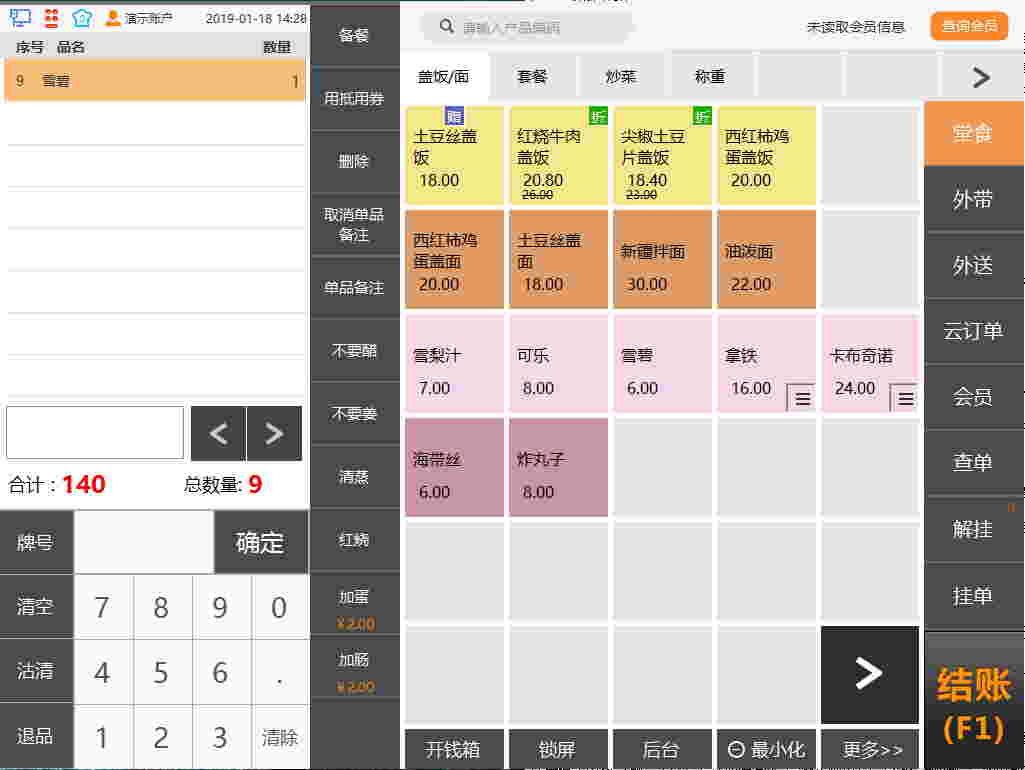Open the spec list icon on the 拿铁 tile
Screen dimensions: 1025x770
pyautogui.click(x=801, y=398)
